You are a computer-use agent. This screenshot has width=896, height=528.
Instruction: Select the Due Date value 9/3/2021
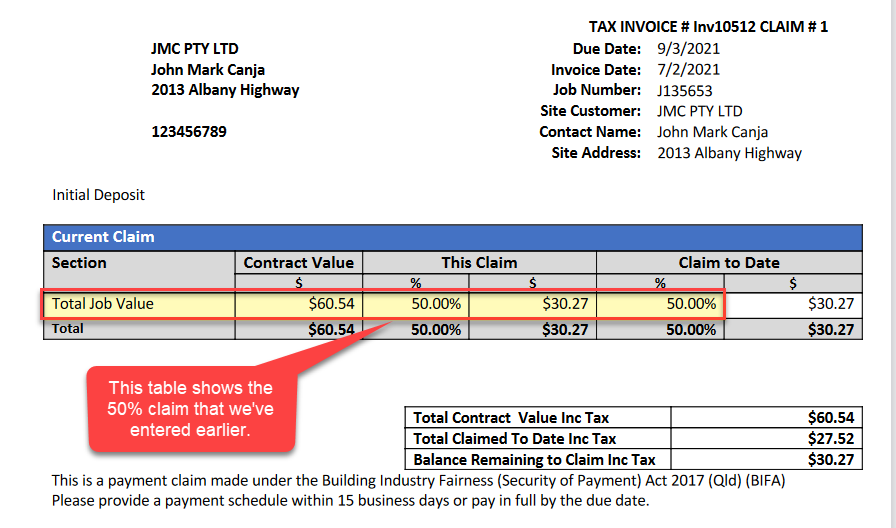688,48
